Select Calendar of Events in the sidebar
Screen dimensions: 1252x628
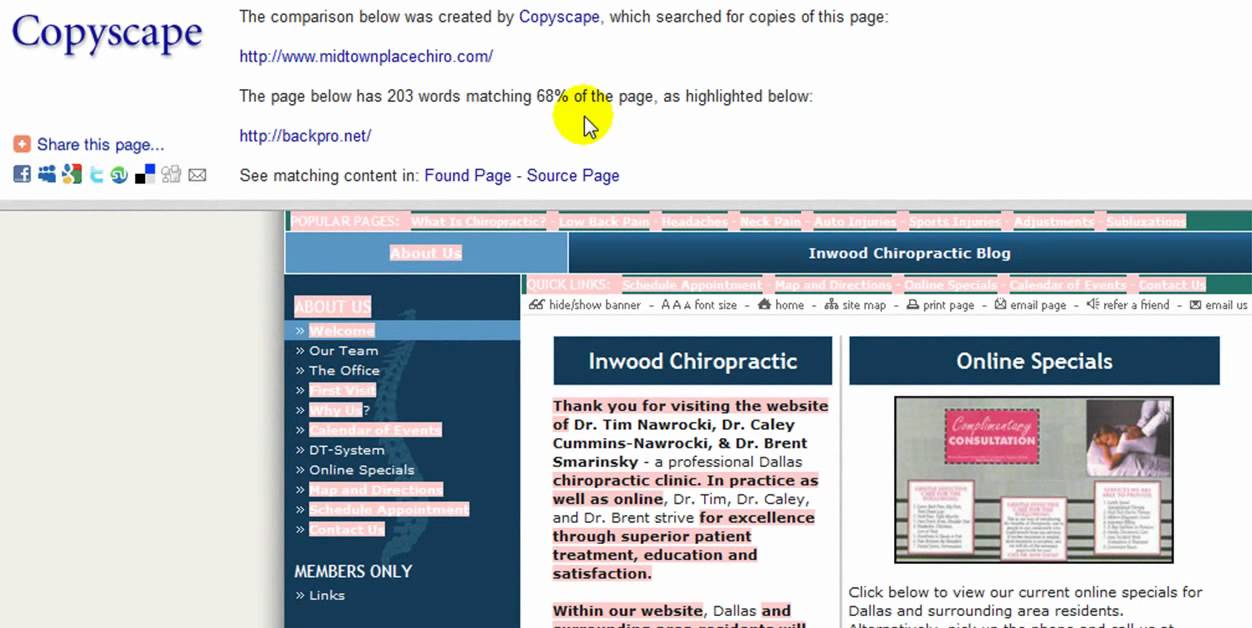(374, 430)
